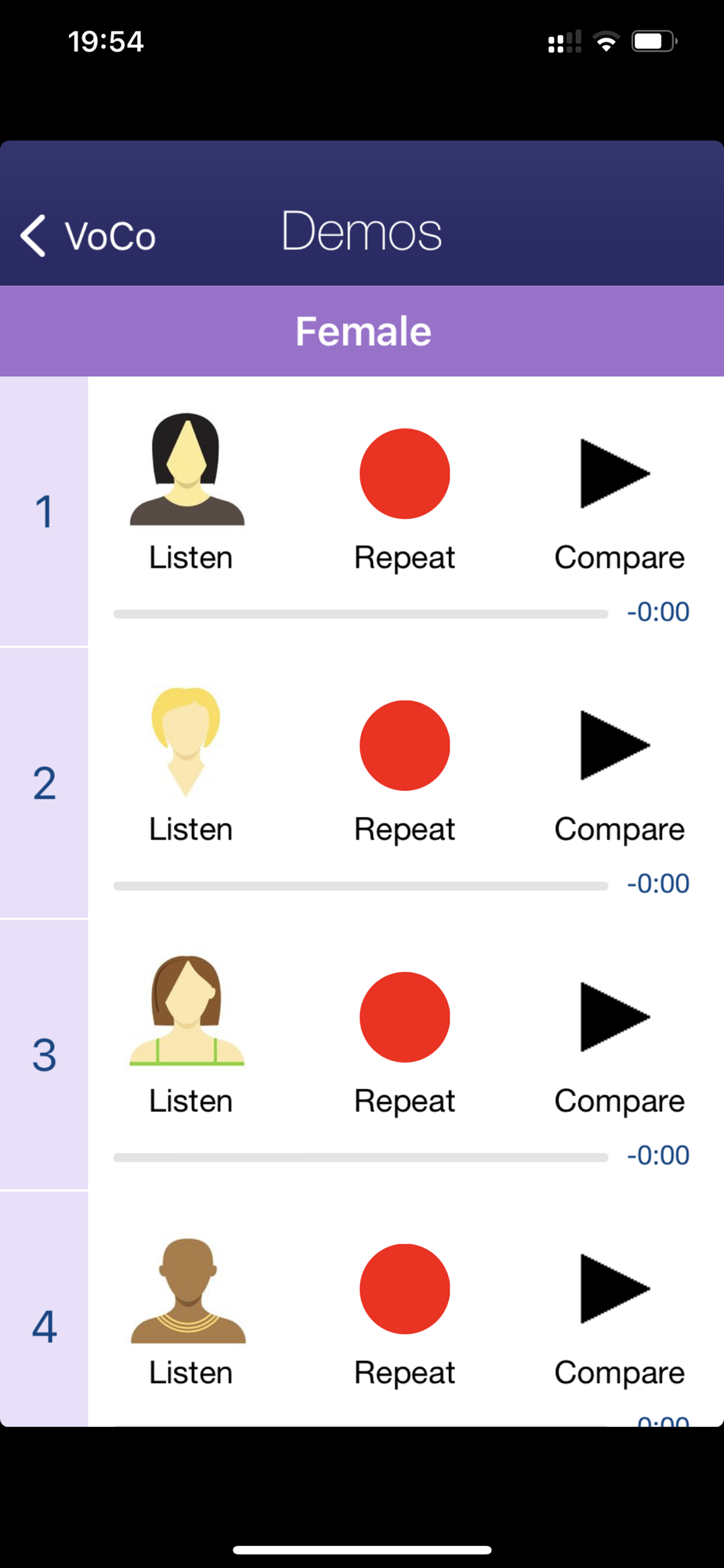Click the Listen label in demo 2
Viewport: 724px width, 1568px height.
click(191, 829)
